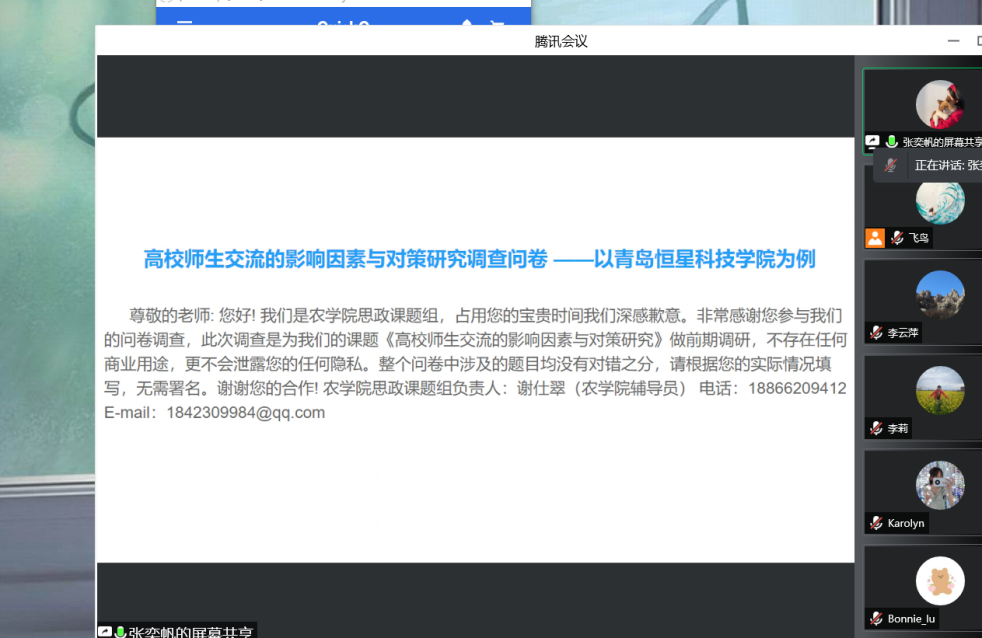982x638 pixels.
Task: Click the green microphone icon beside 张奕帆
Action: click(x=891, y=142)
